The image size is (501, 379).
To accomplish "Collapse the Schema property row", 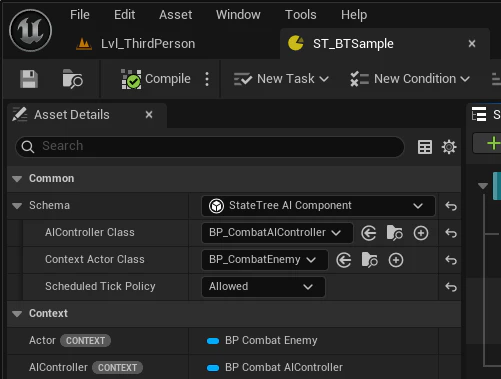I will tap(17, 206).
